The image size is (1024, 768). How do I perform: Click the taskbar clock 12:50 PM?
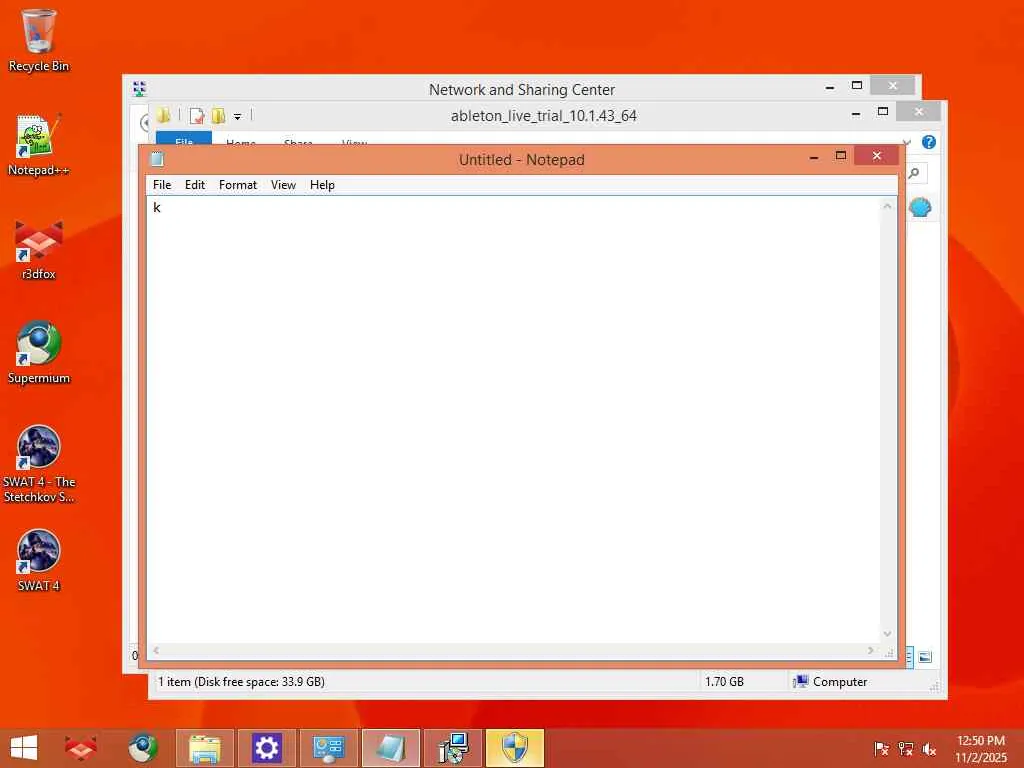tap(980, 749)
